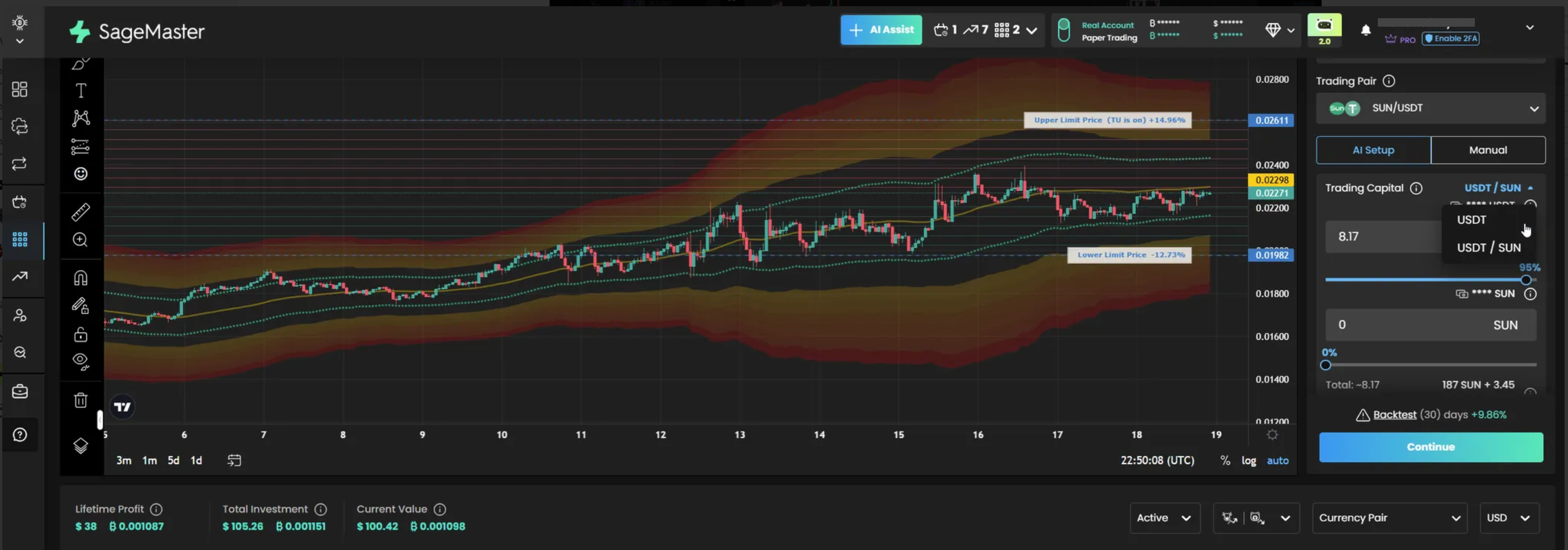Switch to the Manual tab
Viewport: 1568px width, 550px height.
pos(1489,150)
